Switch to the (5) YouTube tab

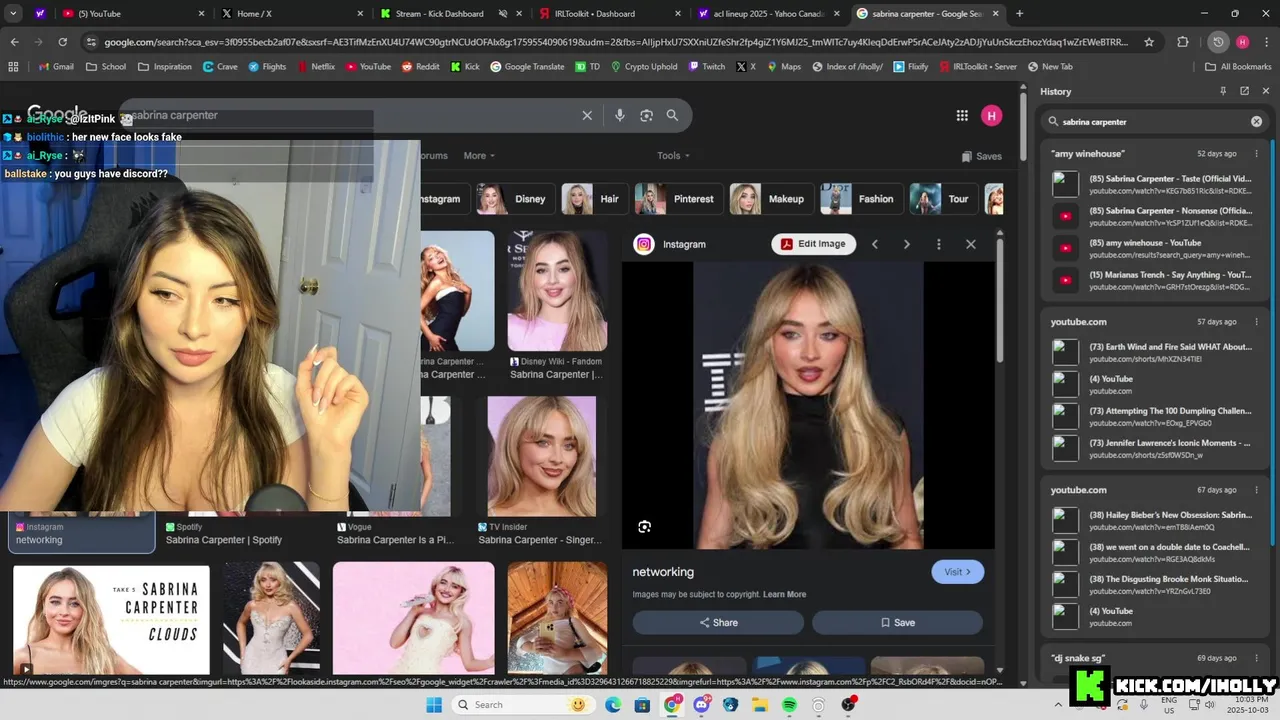133,14
